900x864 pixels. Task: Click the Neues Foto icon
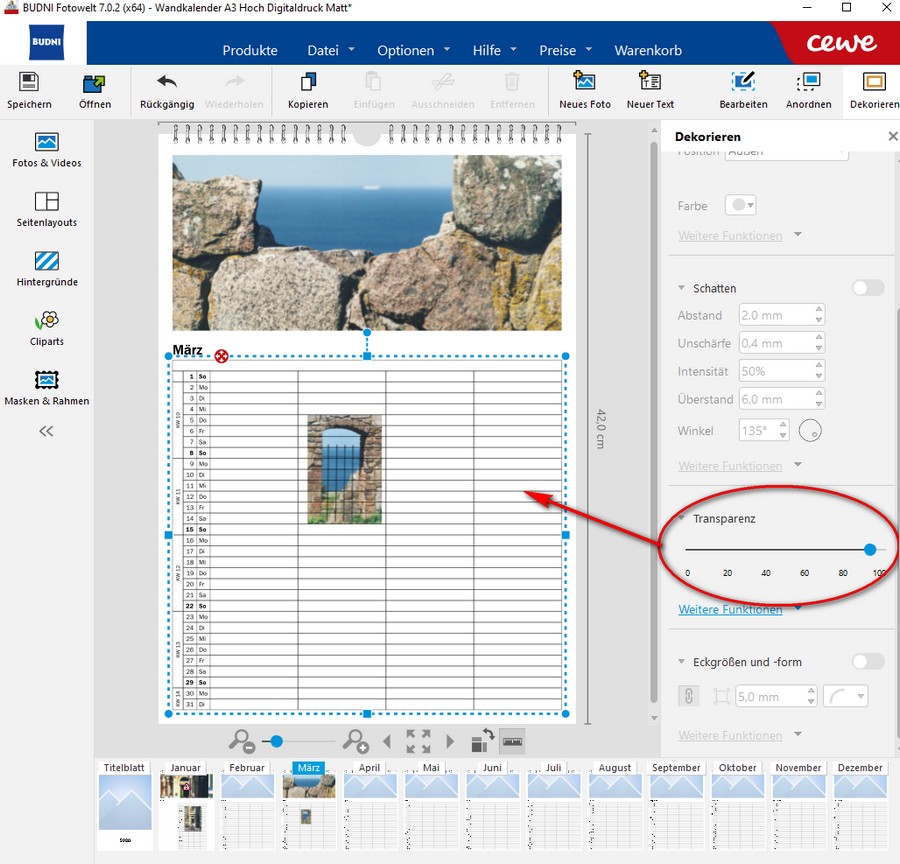pyautogui.click(x=585, y=82)
